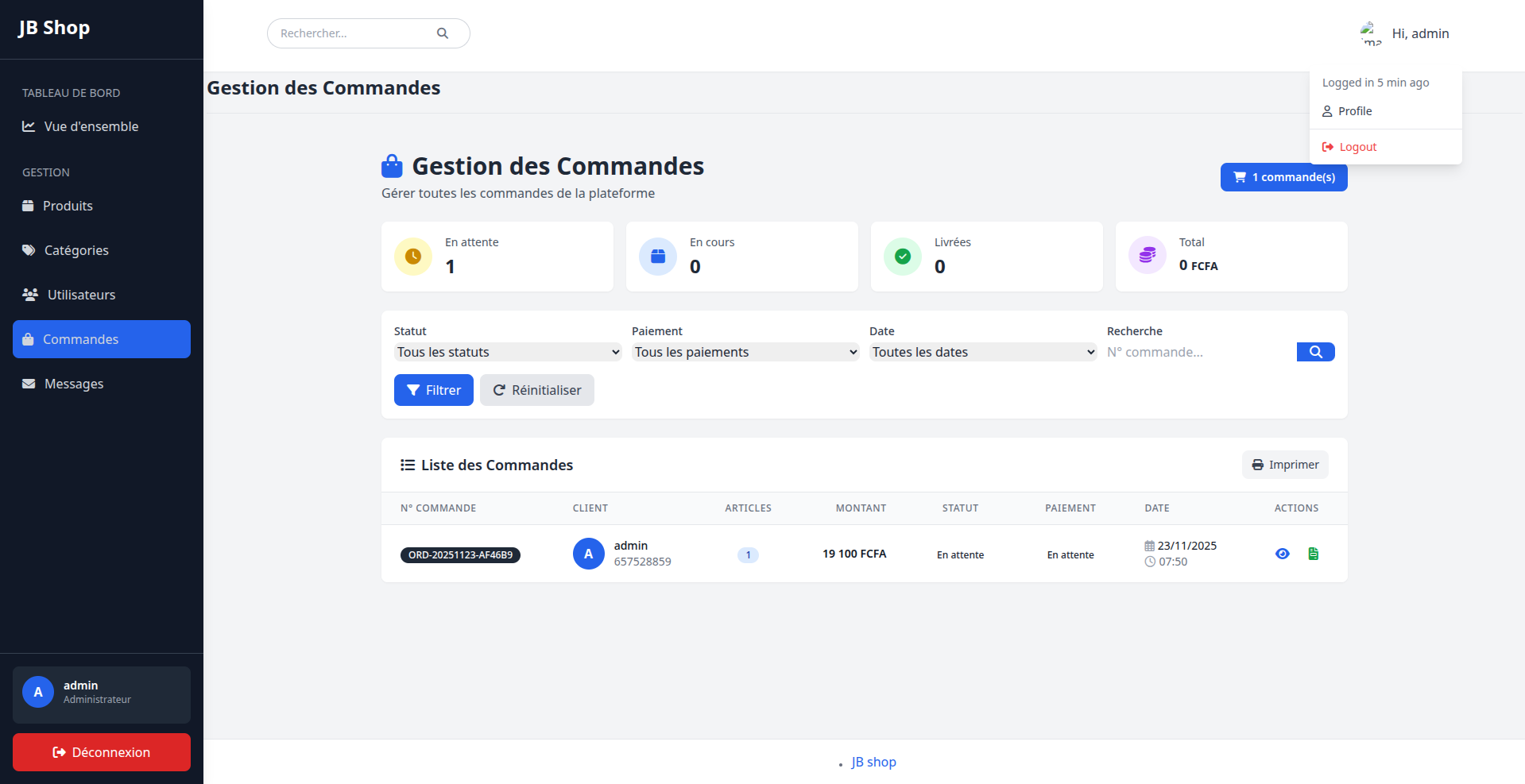This screenshot has width=1525, height=784.
Task: Choose Logout in the user dropdown
Action: [x=1357, y=147]
